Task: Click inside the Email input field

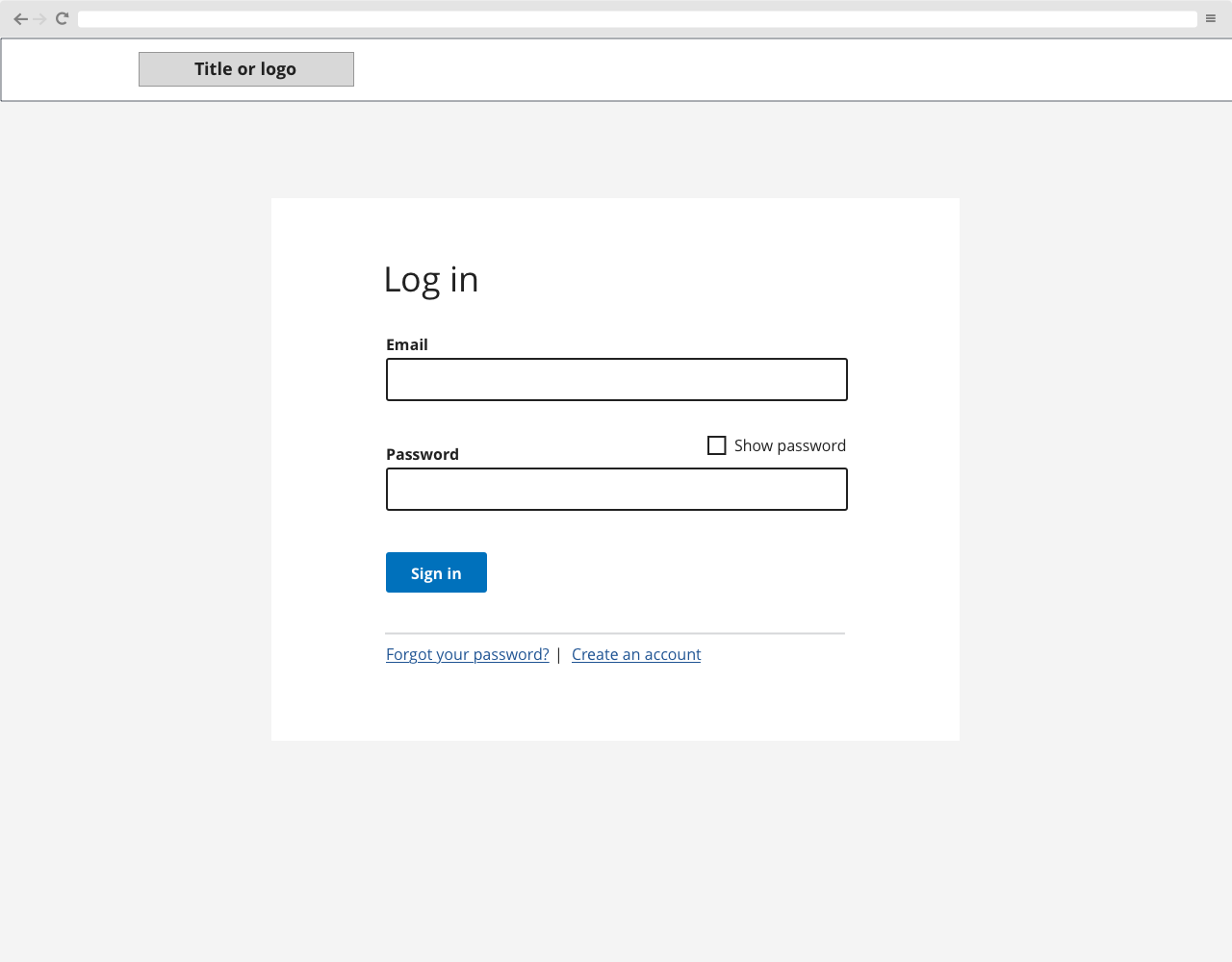Action: click(616, 379)
